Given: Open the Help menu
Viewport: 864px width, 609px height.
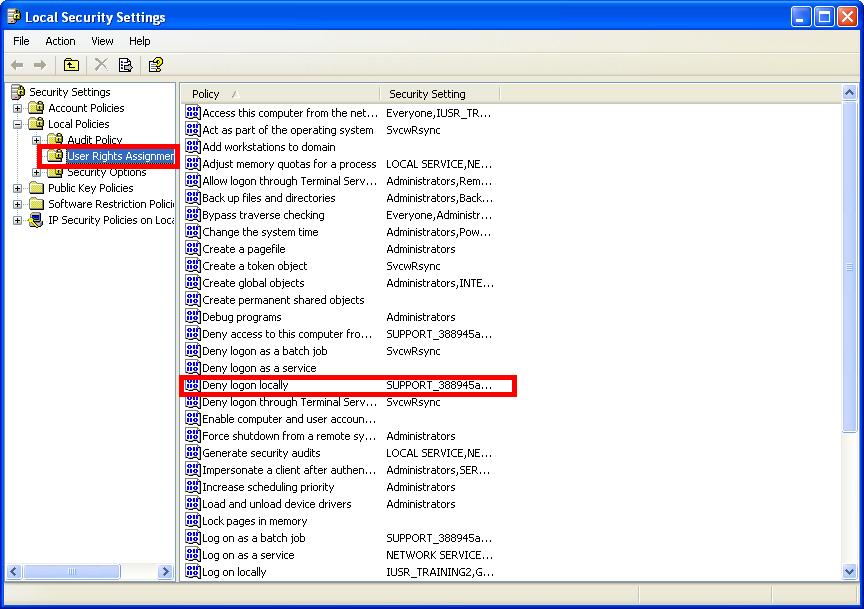Looking at the screenshot, I should click(139, 41).
